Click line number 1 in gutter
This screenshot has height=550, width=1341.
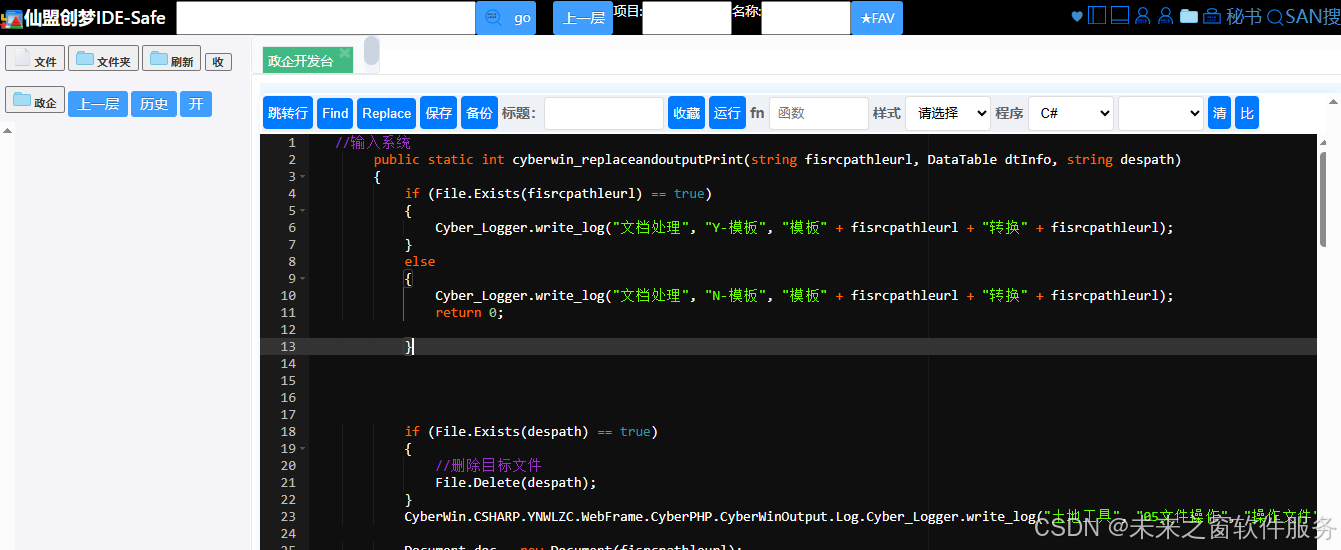click(291, 142)
